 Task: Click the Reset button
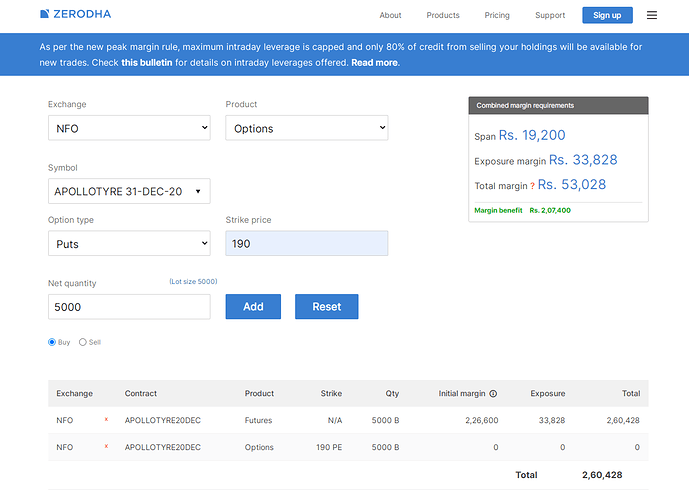pos(326,307)
